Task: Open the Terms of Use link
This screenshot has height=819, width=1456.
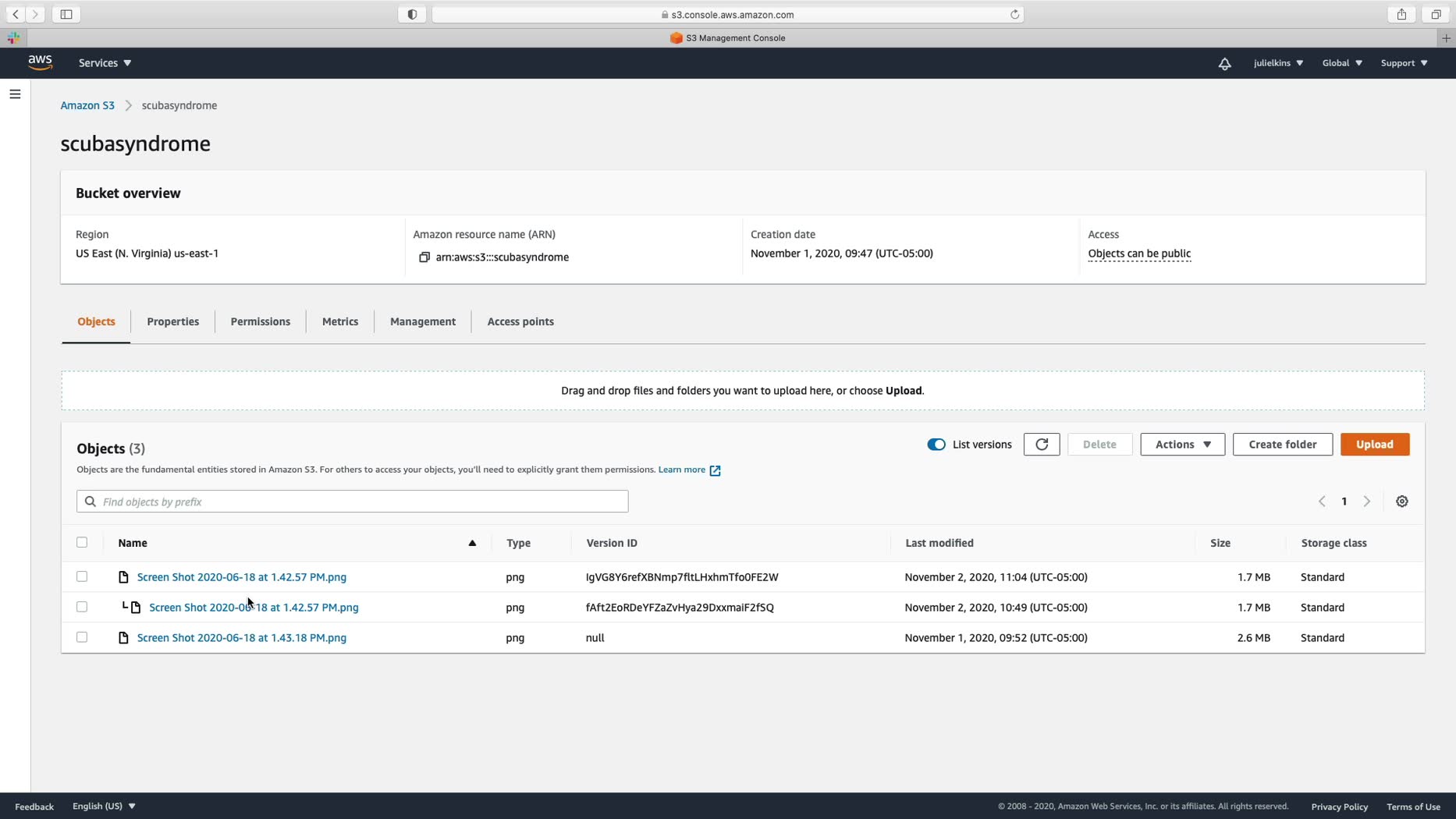Action: 1413,807
